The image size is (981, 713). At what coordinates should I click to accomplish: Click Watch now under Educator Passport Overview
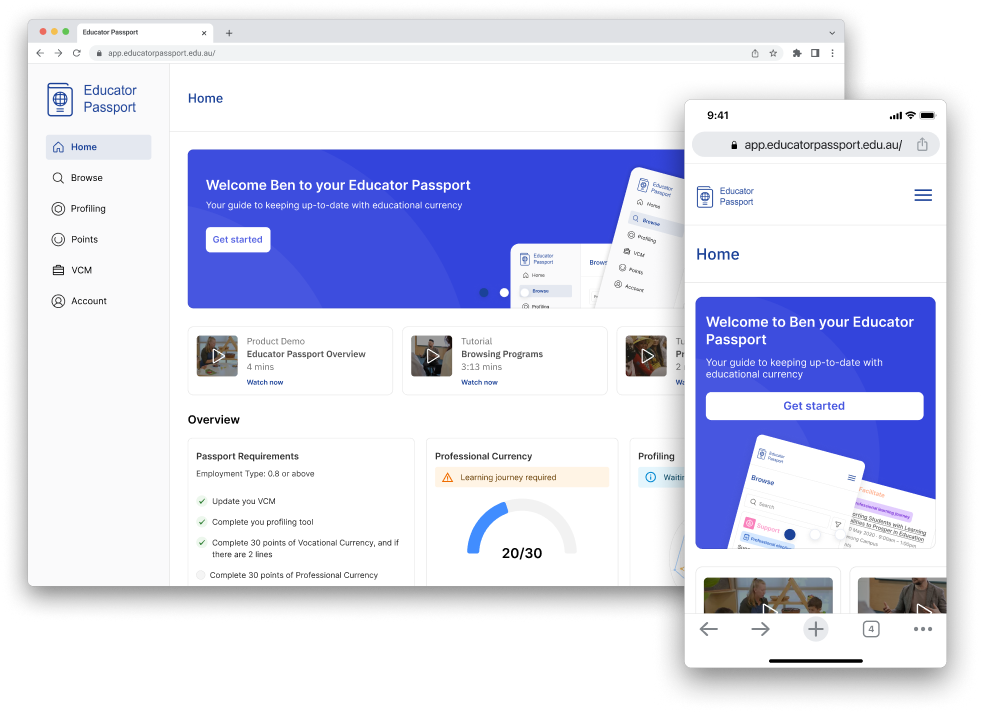[x=265, y=382]
